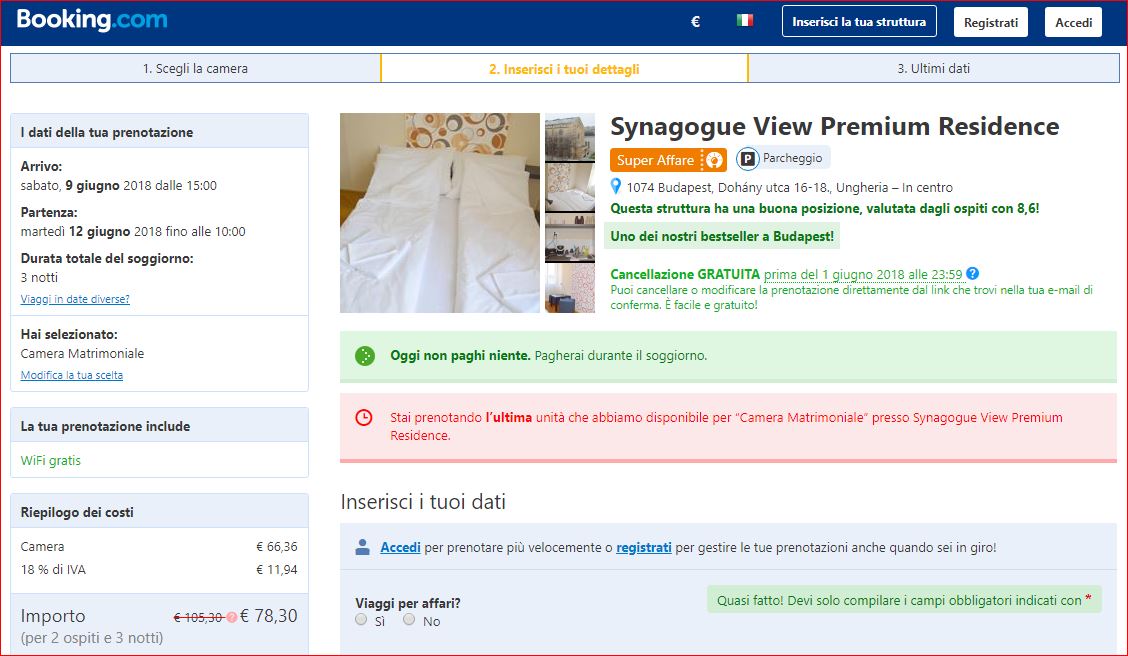Viewport: 1128px width, 656px height.
Task: Click Inserisci la tua struttura button
Action: click(859, 22)
